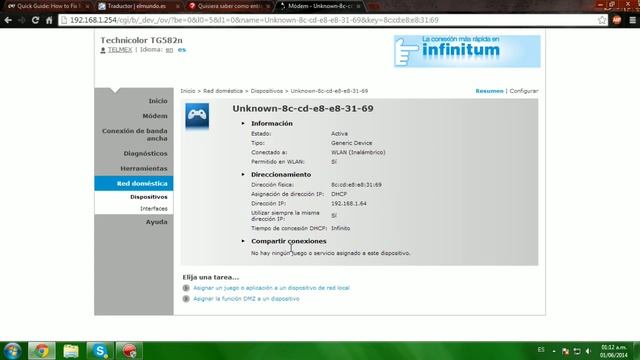Reload the page with the refresh icon

(x=36, y=20)
